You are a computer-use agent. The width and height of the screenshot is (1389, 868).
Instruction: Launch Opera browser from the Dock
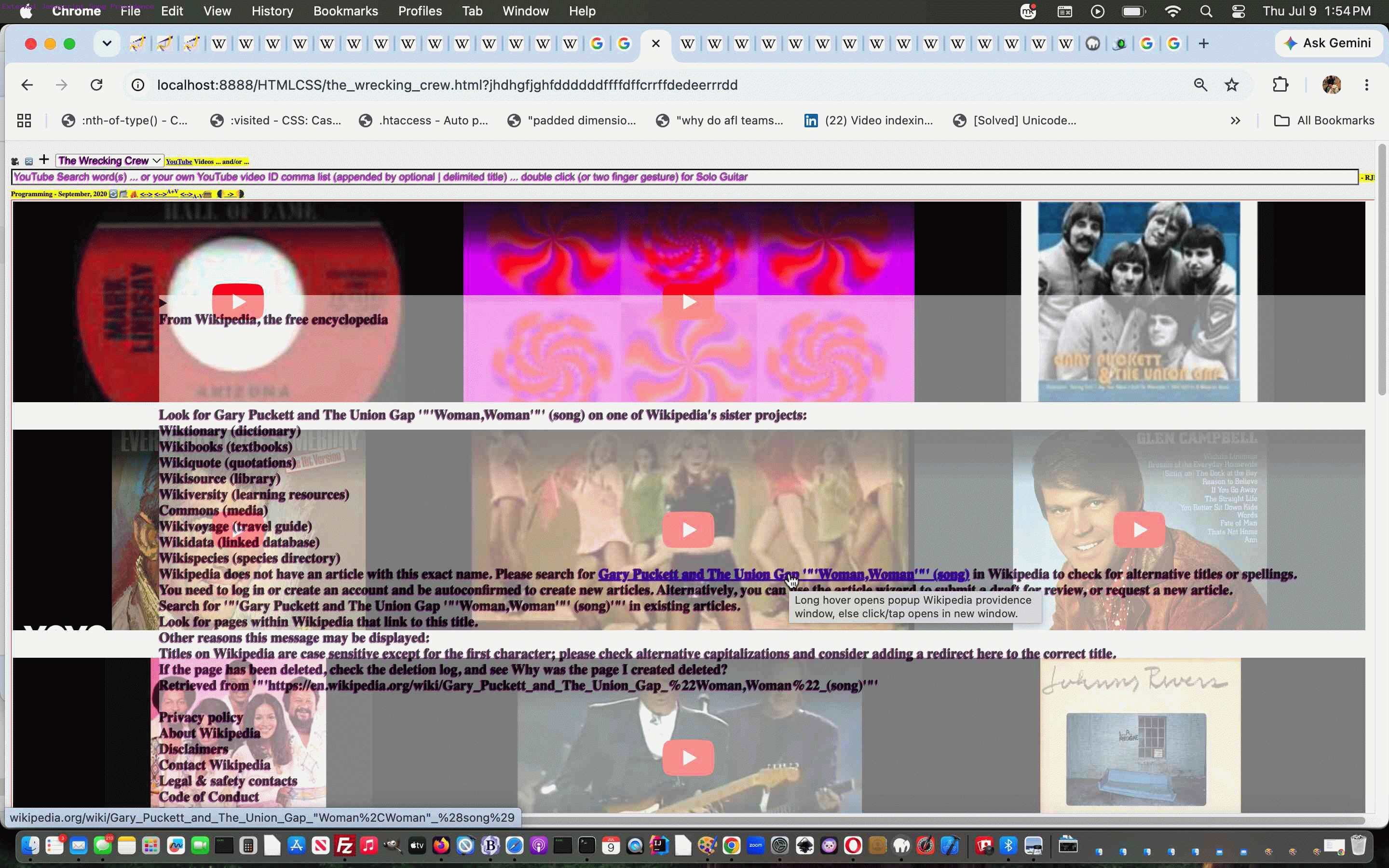pyautogui.click(x=853, y=846)
